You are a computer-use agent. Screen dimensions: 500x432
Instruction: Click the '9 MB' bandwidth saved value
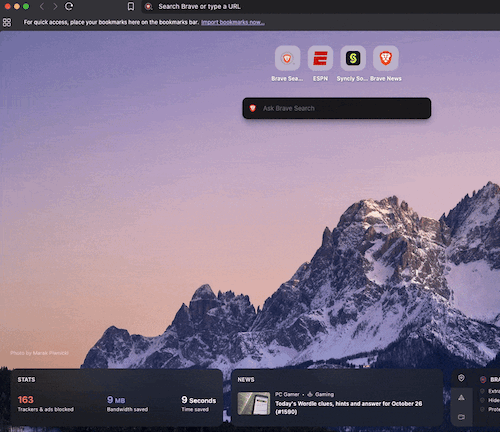point(116,400)
